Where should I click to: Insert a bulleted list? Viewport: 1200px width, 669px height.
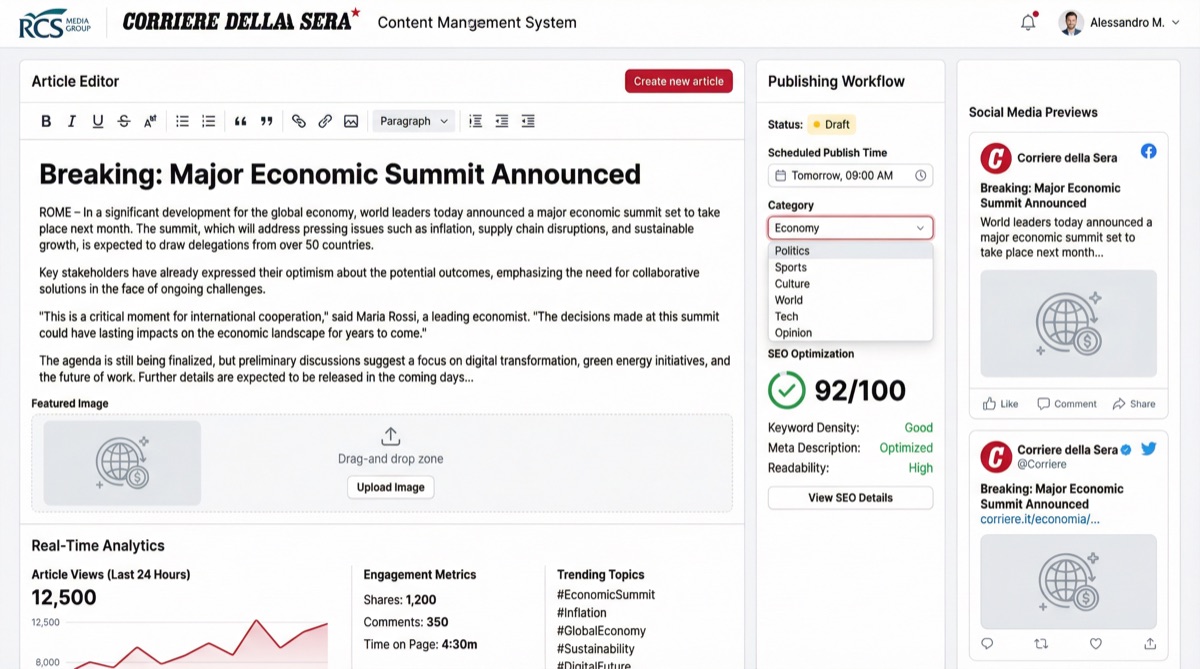[181, 120]
